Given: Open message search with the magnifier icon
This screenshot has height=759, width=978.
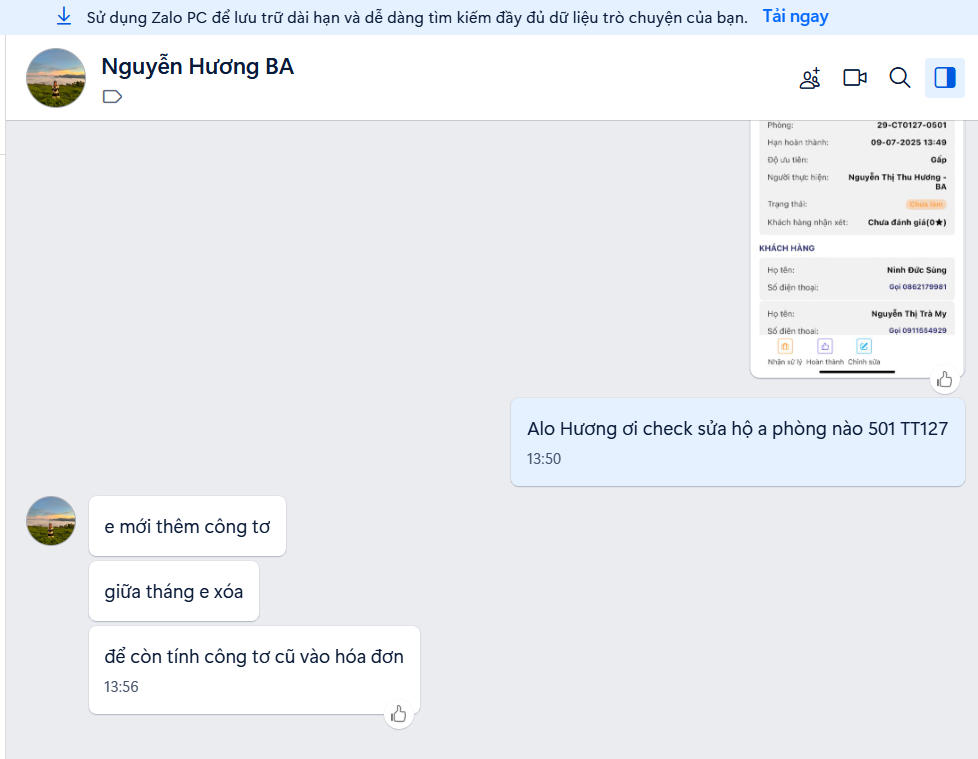Looking at the screenshot, I should click(x=900, y=78).
